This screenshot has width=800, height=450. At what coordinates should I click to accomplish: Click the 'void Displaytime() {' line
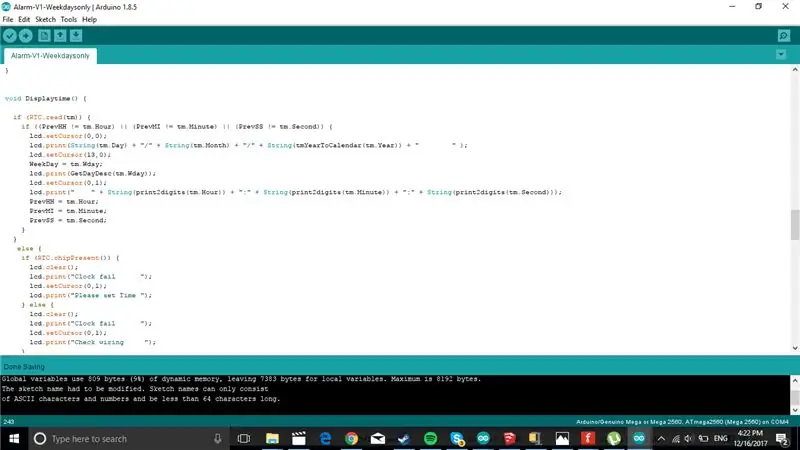coord(46,98)
